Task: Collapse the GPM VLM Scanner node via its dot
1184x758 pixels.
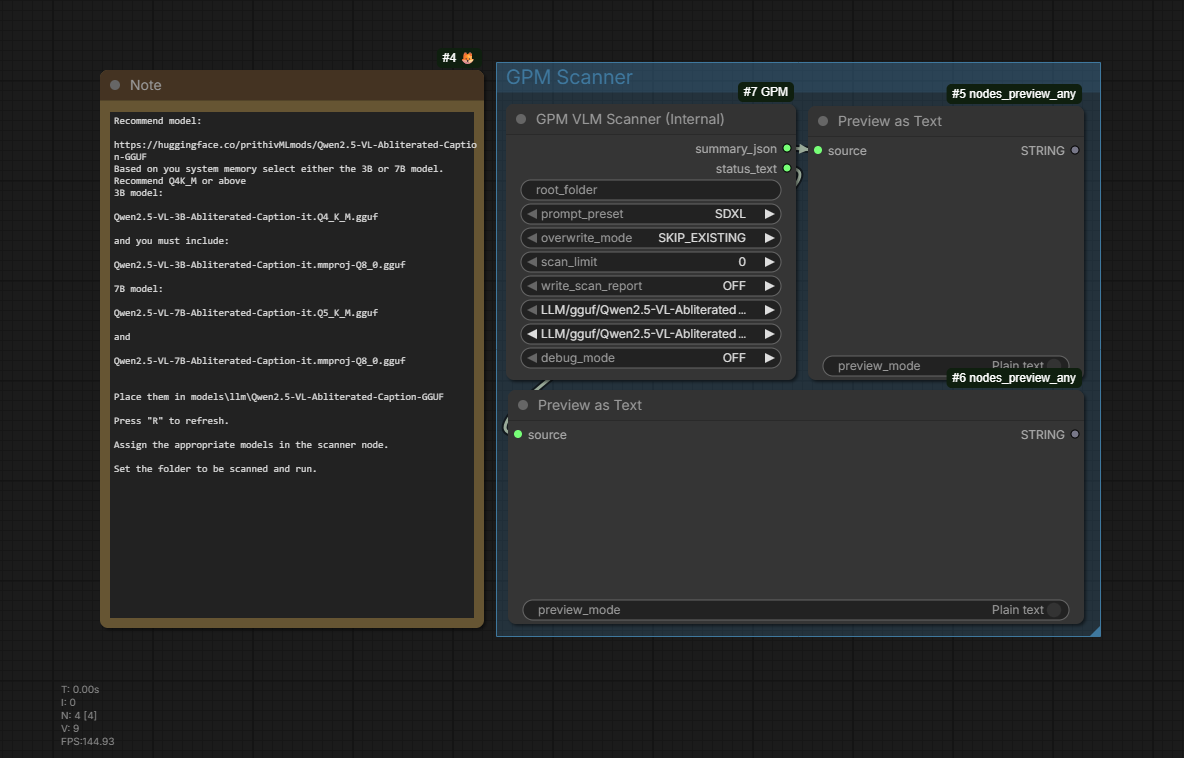Action: 521,119
